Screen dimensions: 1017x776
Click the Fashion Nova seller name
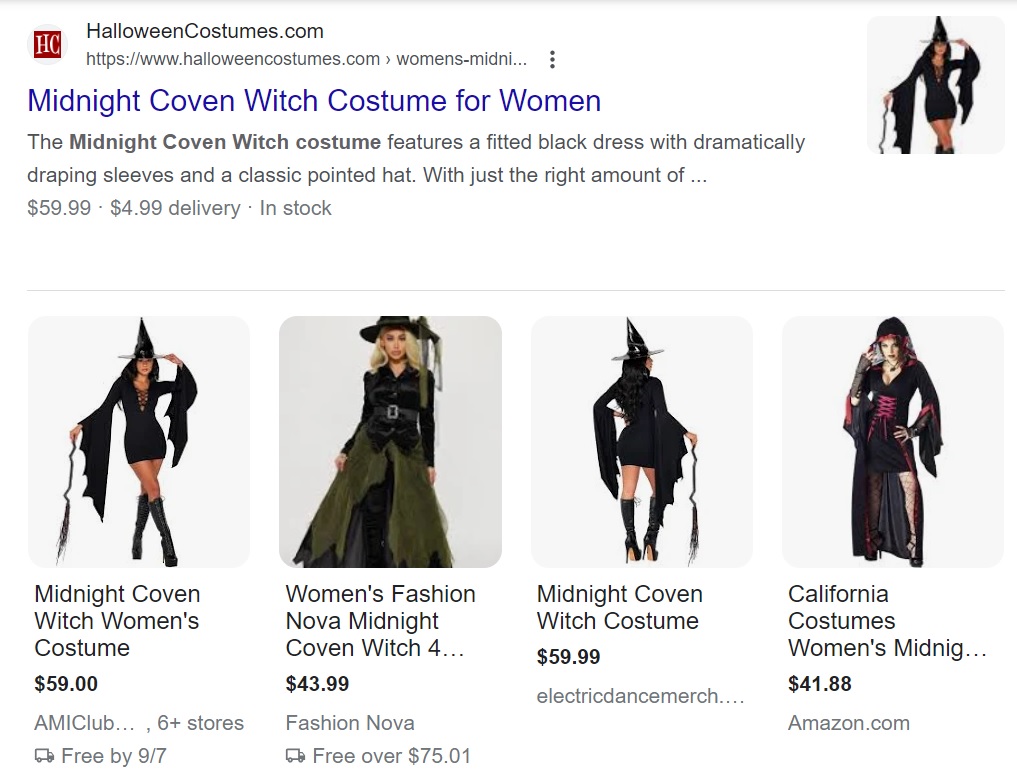(x=350, y=723)
